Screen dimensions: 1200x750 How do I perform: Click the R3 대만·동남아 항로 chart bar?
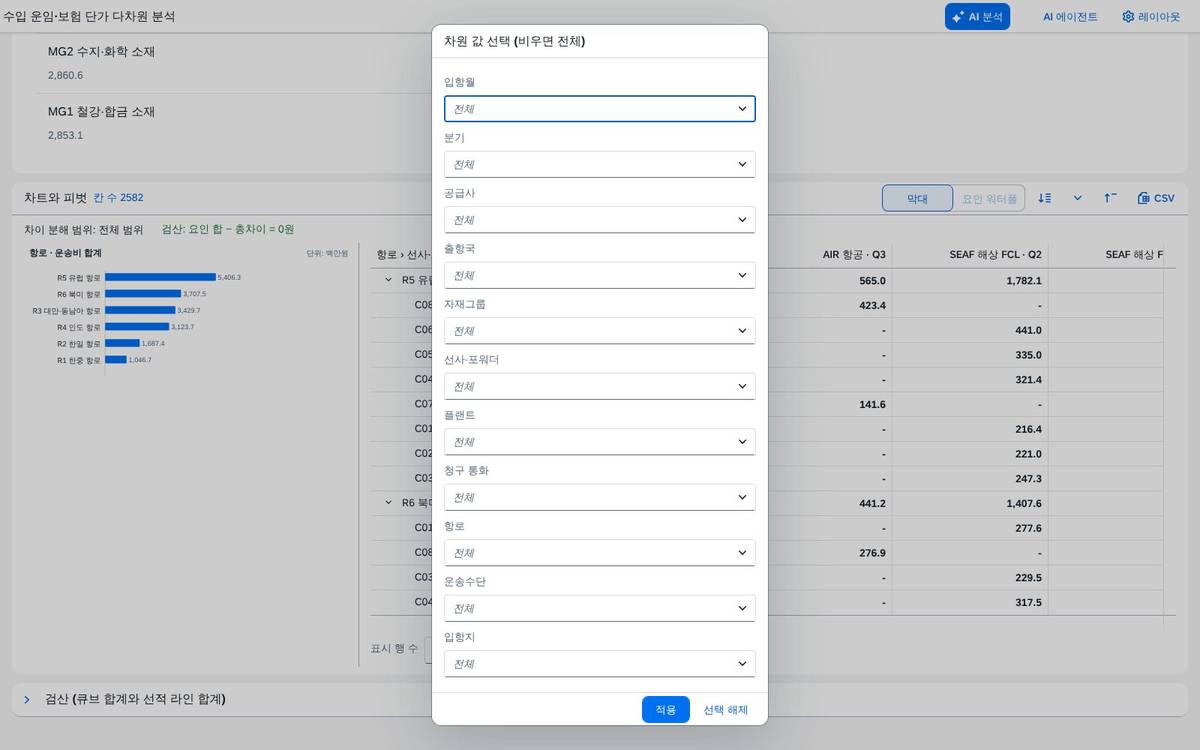click(140, 310)
